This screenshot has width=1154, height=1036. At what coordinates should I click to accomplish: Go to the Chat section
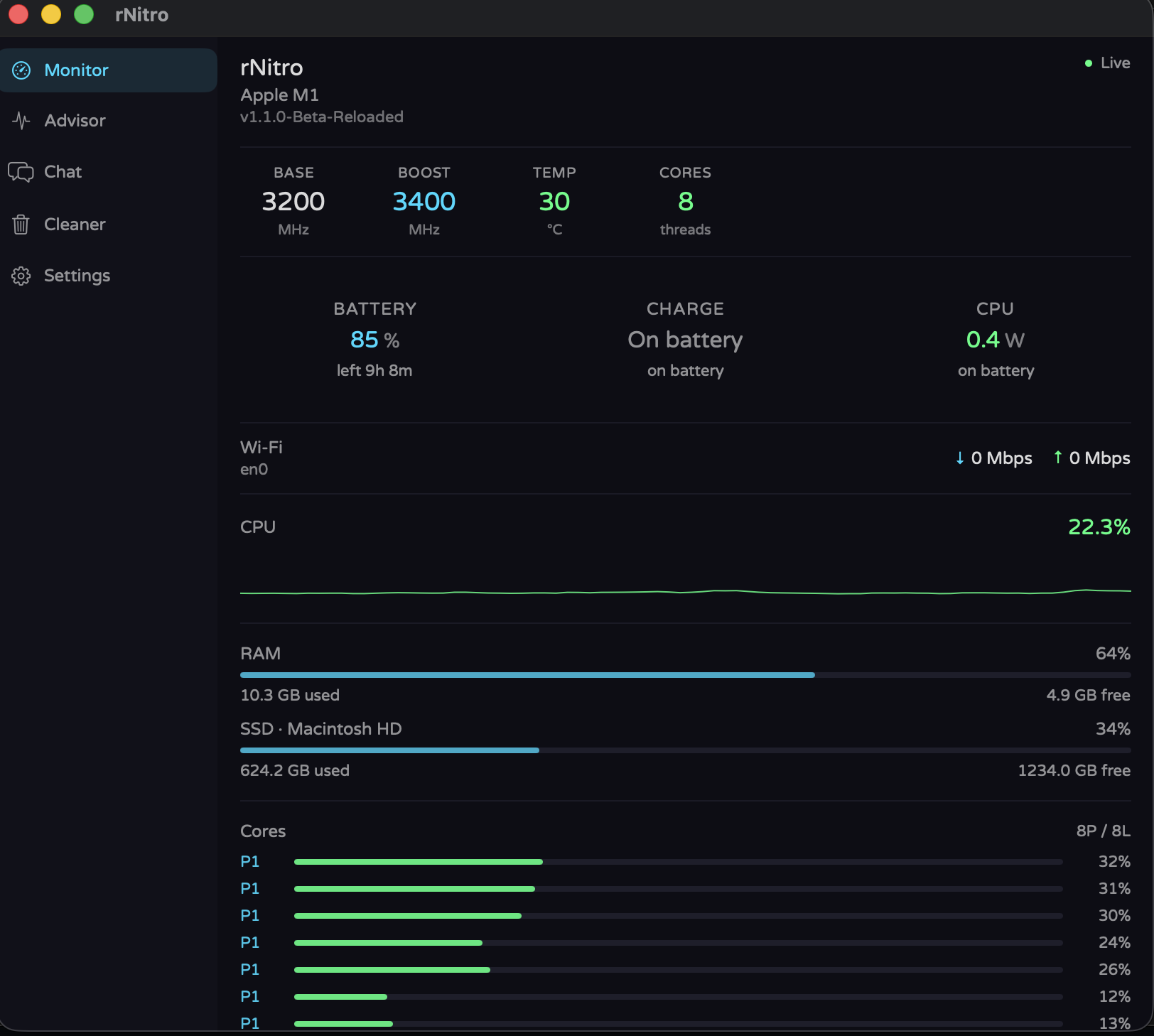point(63,172)
